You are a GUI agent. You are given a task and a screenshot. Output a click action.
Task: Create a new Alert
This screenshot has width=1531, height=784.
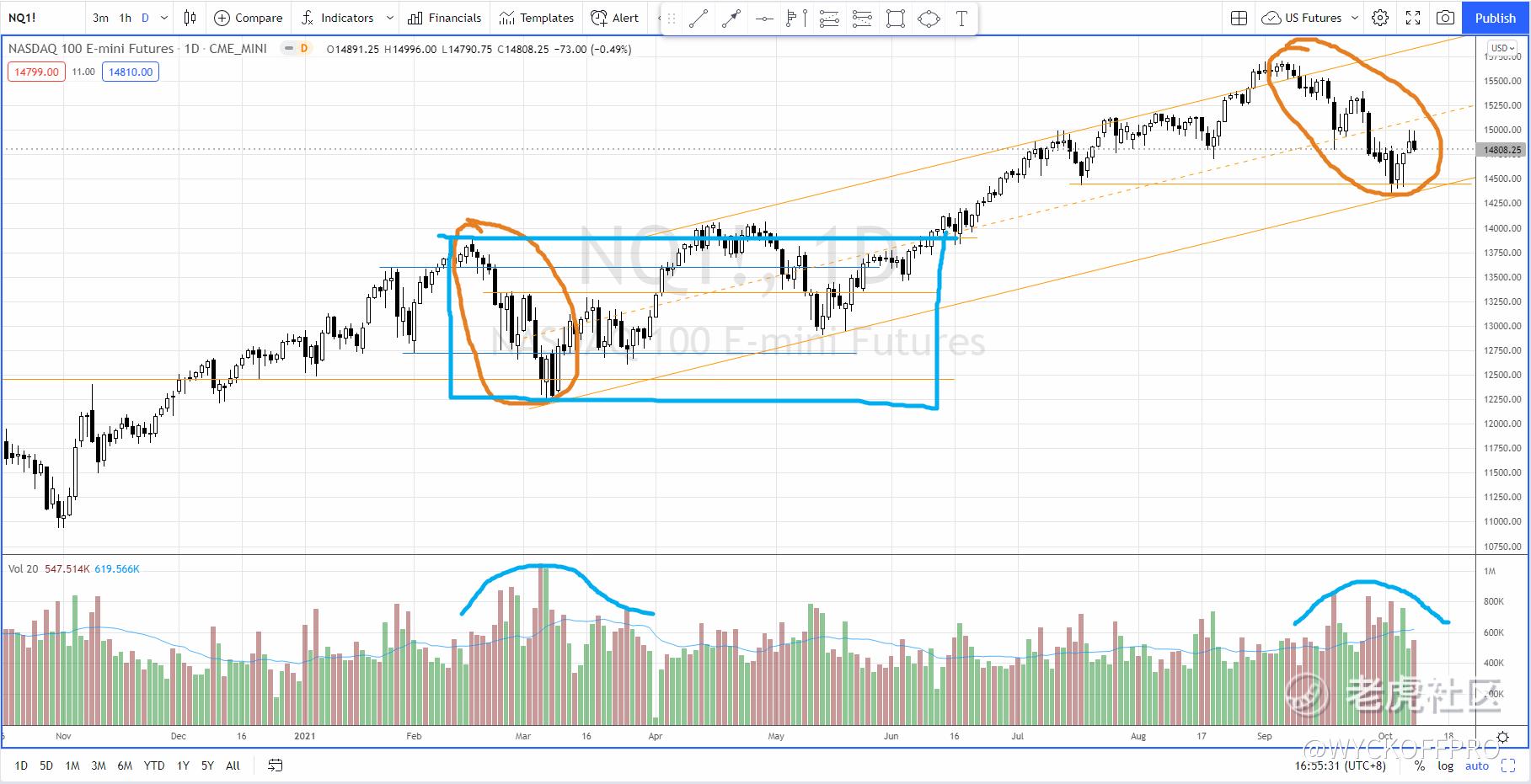615,18
